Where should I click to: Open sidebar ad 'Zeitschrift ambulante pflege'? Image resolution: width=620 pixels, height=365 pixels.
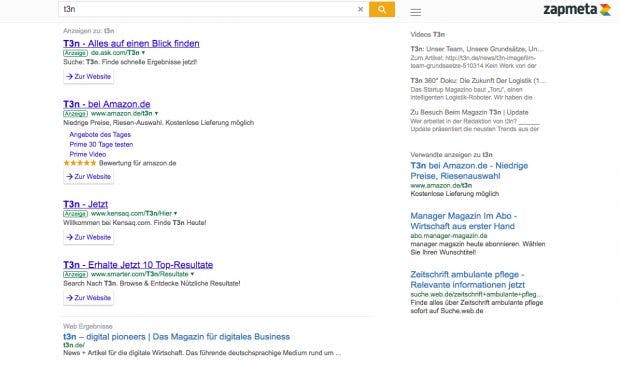[468, 280]
